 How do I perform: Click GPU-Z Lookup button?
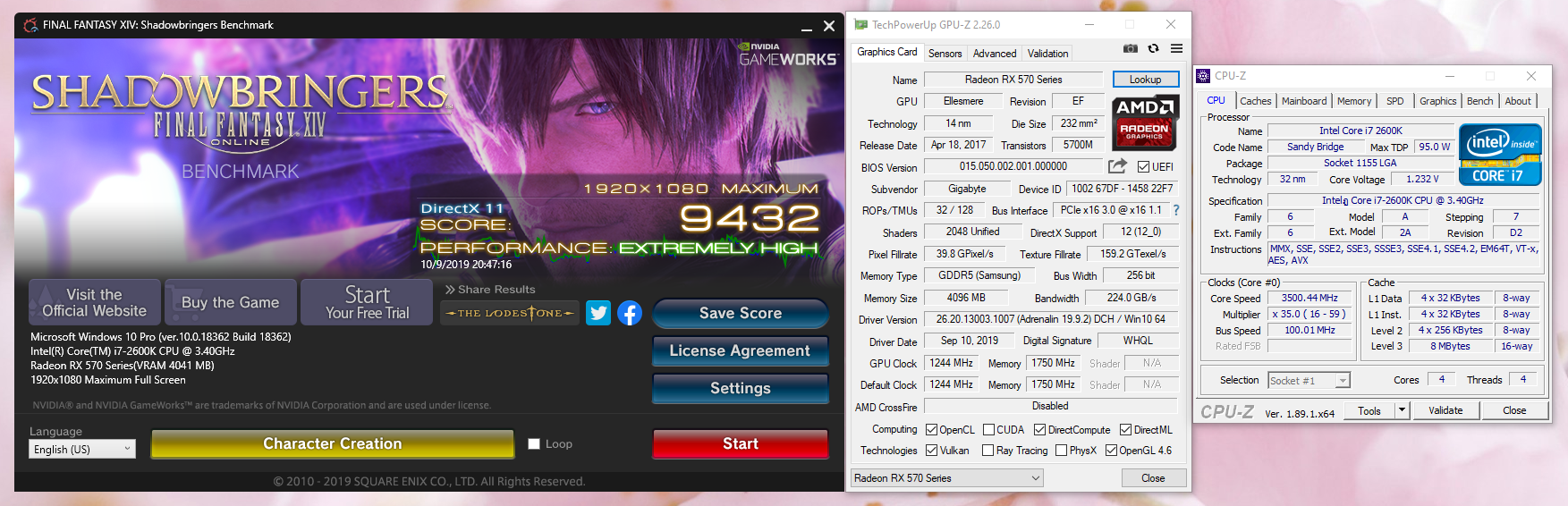(x=1145, y=80)
